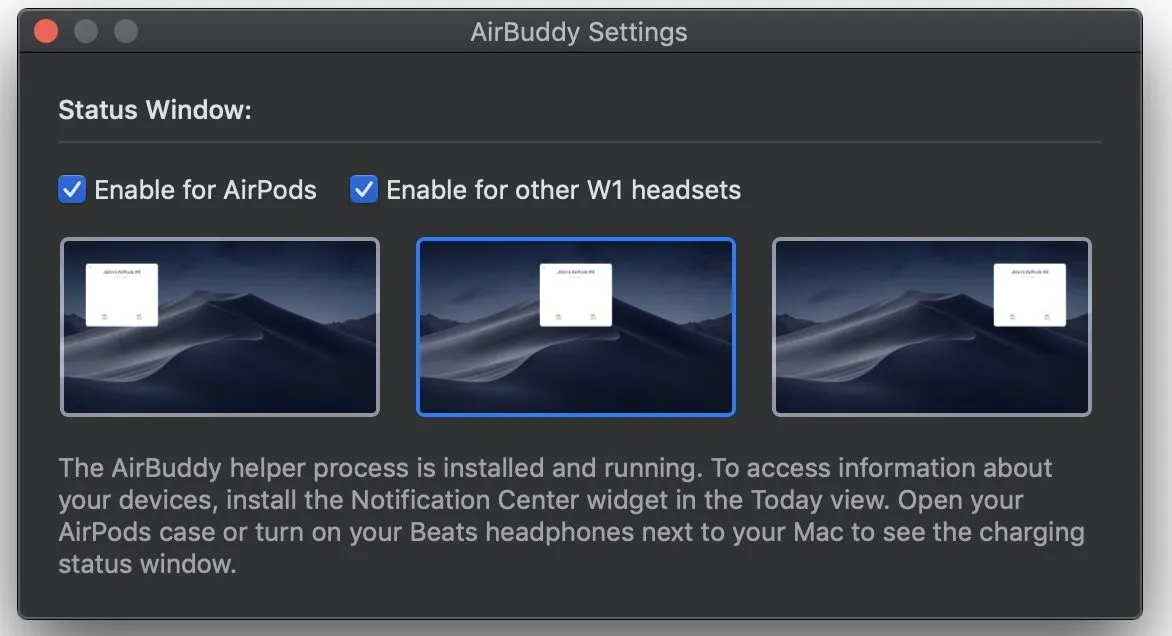Click the white status window card in right thumbnail
Viewport: 1172px width, 636px height.
pos(1031,293)
